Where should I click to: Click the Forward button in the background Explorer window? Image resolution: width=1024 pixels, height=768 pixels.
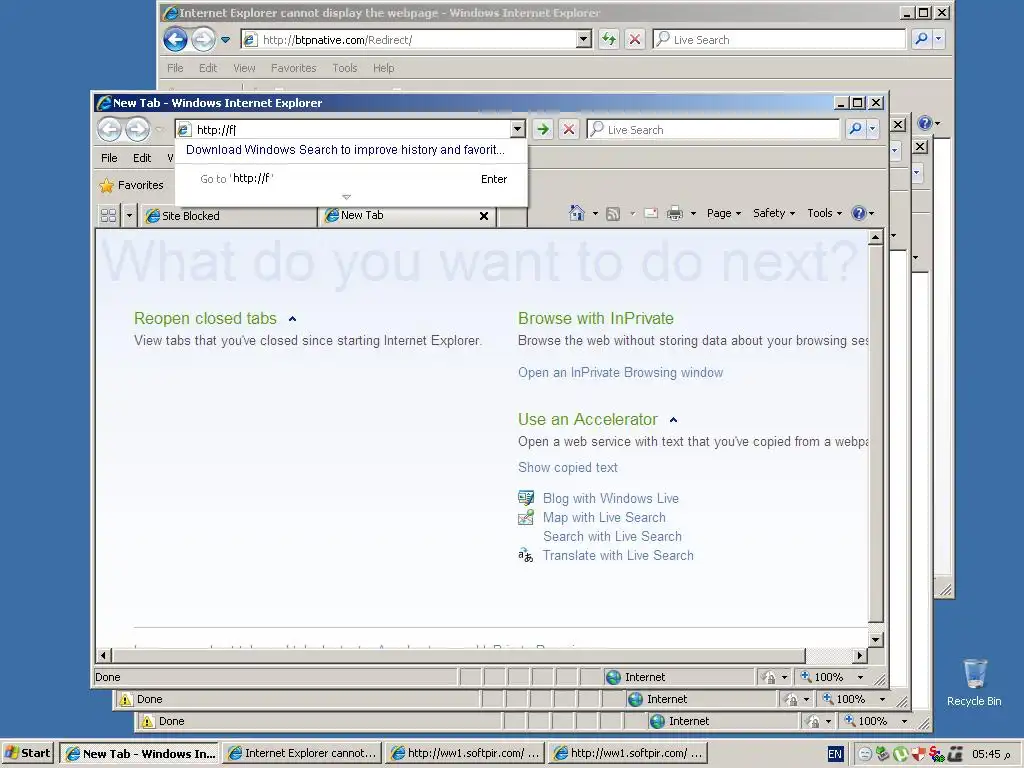click(203, 39)
